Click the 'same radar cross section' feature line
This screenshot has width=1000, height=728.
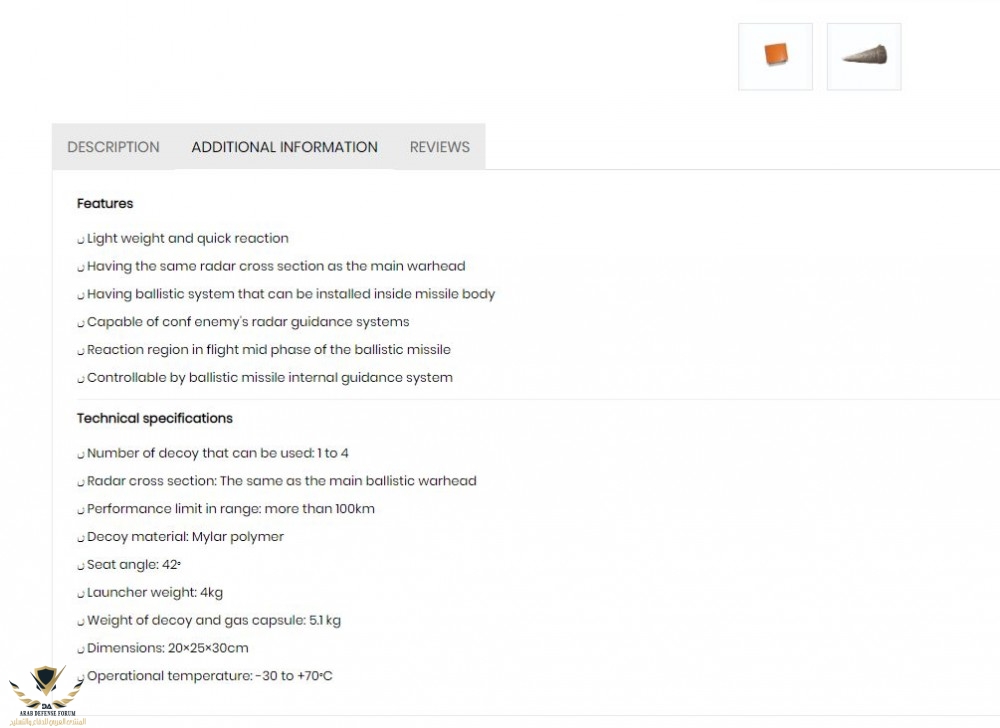[275, 266]
